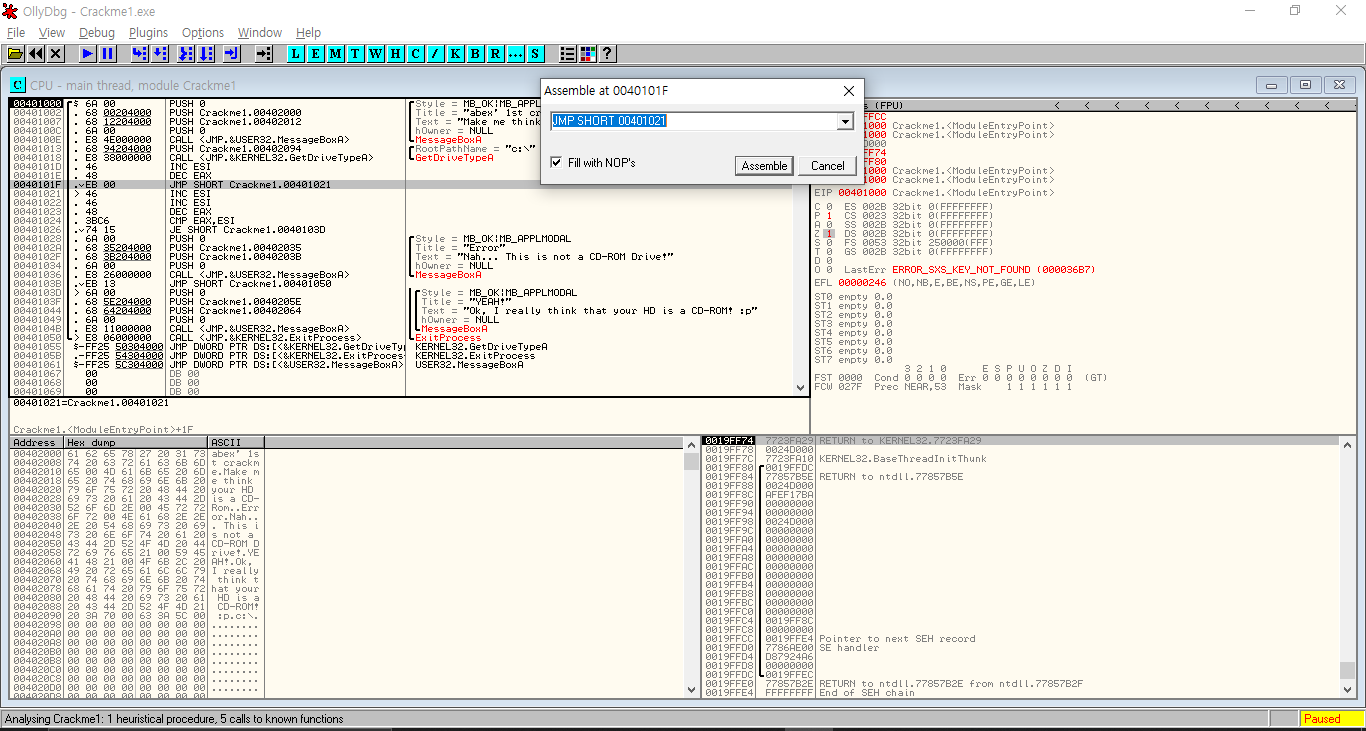This screenshot has height=731, width=1366.
Task: Show References window (R icon)
Action: [x=496, y=53]
